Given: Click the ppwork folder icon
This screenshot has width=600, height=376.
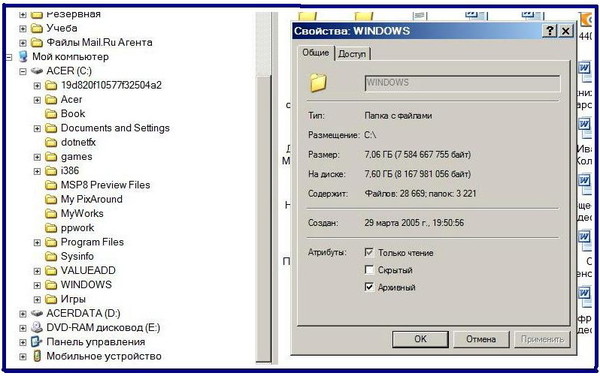Looking at the screenshot, I should pyautogui.click(x=51, y=228).
